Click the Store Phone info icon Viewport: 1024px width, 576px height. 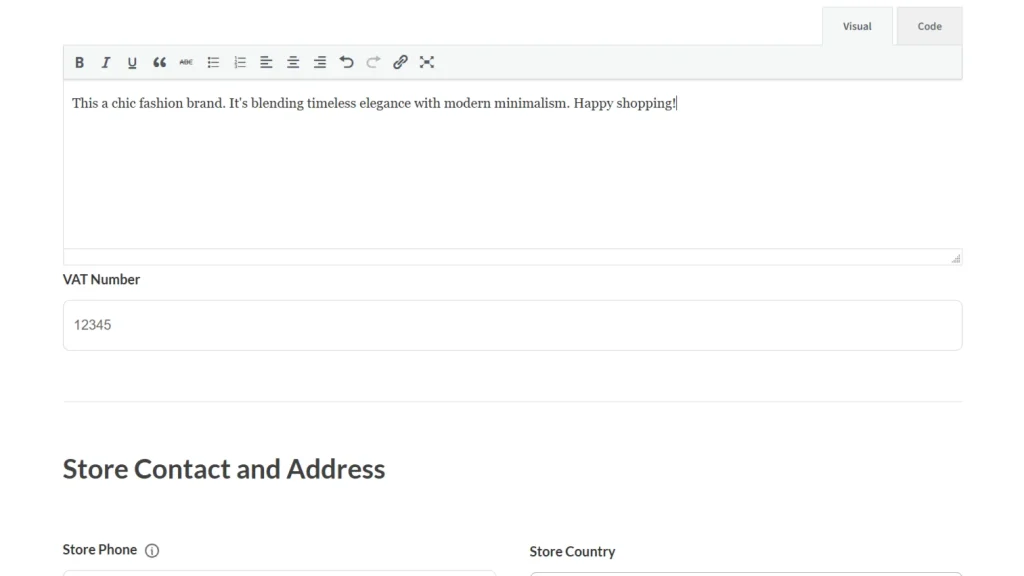(x=152, y=550)
